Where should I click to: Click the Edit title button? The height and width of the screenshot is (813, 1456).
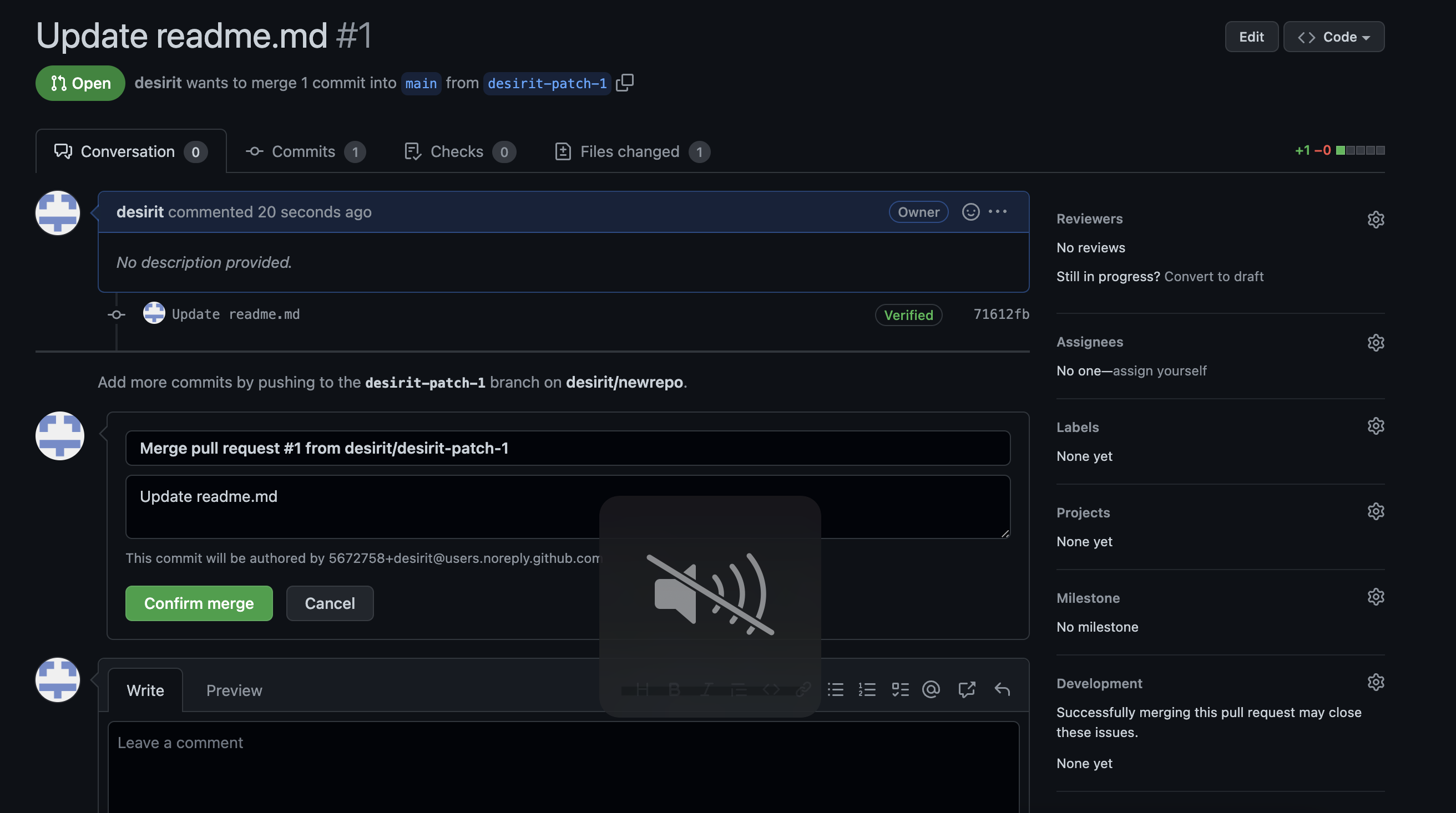(x=1251, y=37)
